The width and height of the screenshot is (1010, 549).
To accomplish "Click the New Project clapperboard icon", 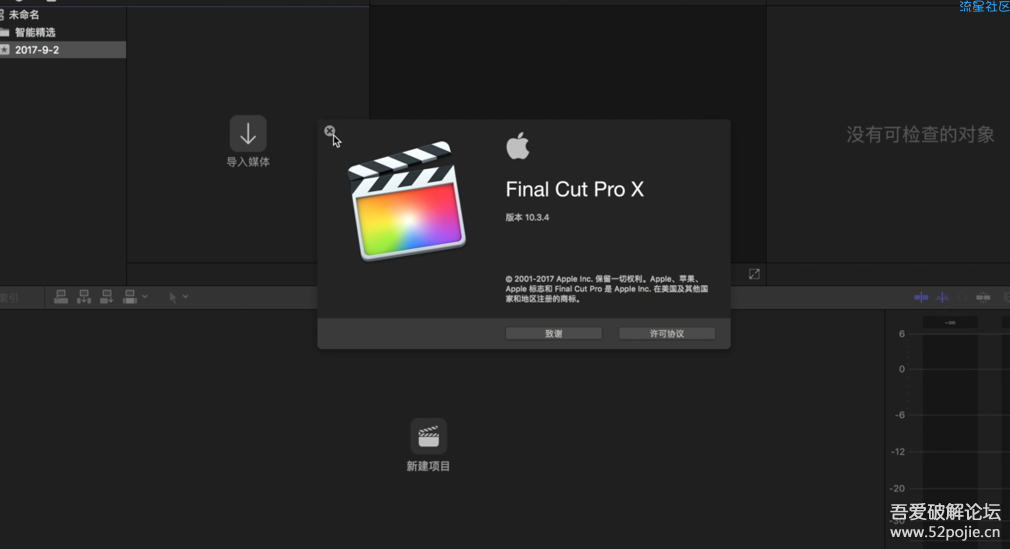I will (x=428, y=436).
